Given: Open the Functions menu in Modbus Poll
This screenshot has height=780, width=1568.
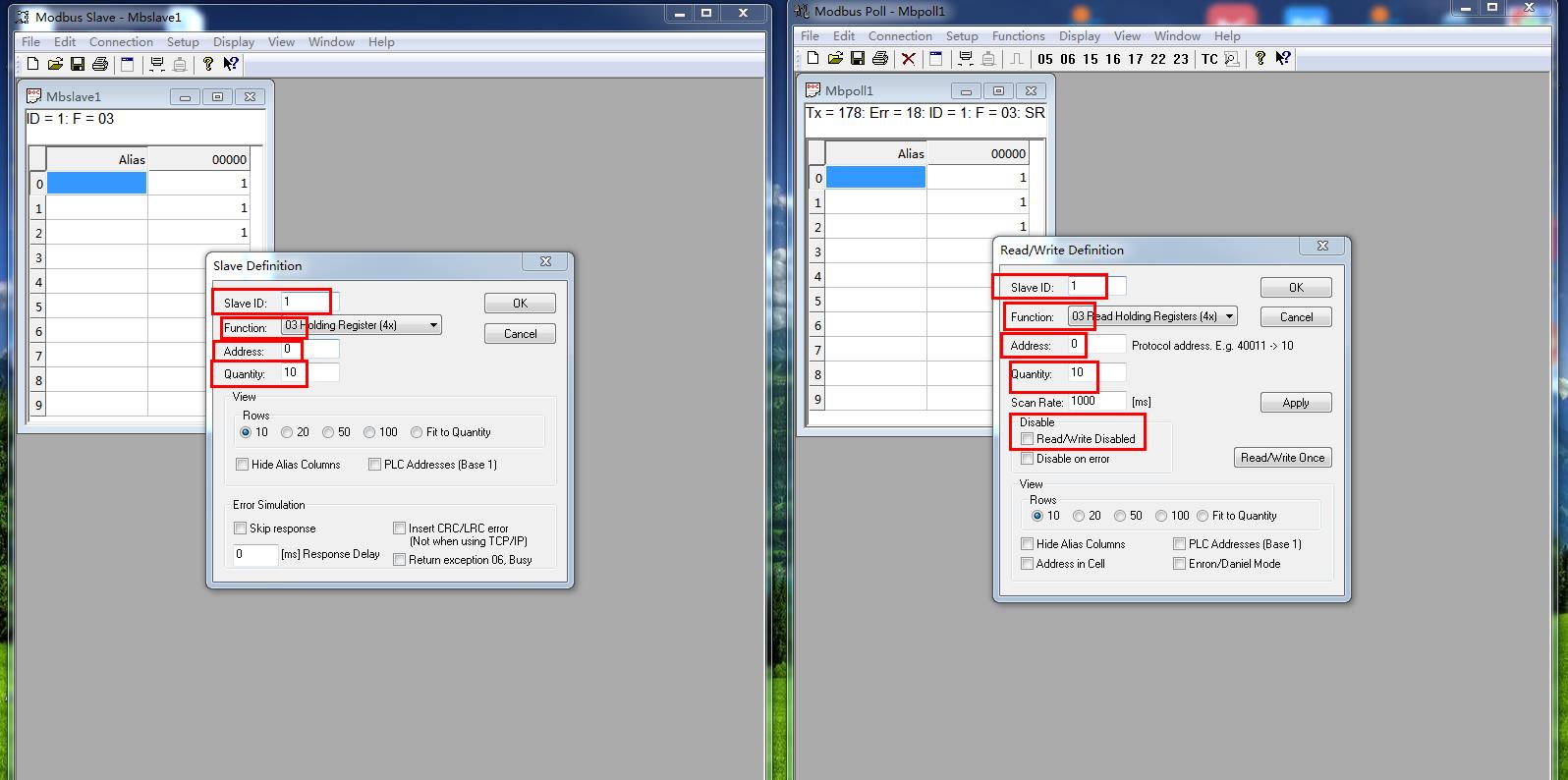Looking at the screenshot, I should tap(1018, 36).
